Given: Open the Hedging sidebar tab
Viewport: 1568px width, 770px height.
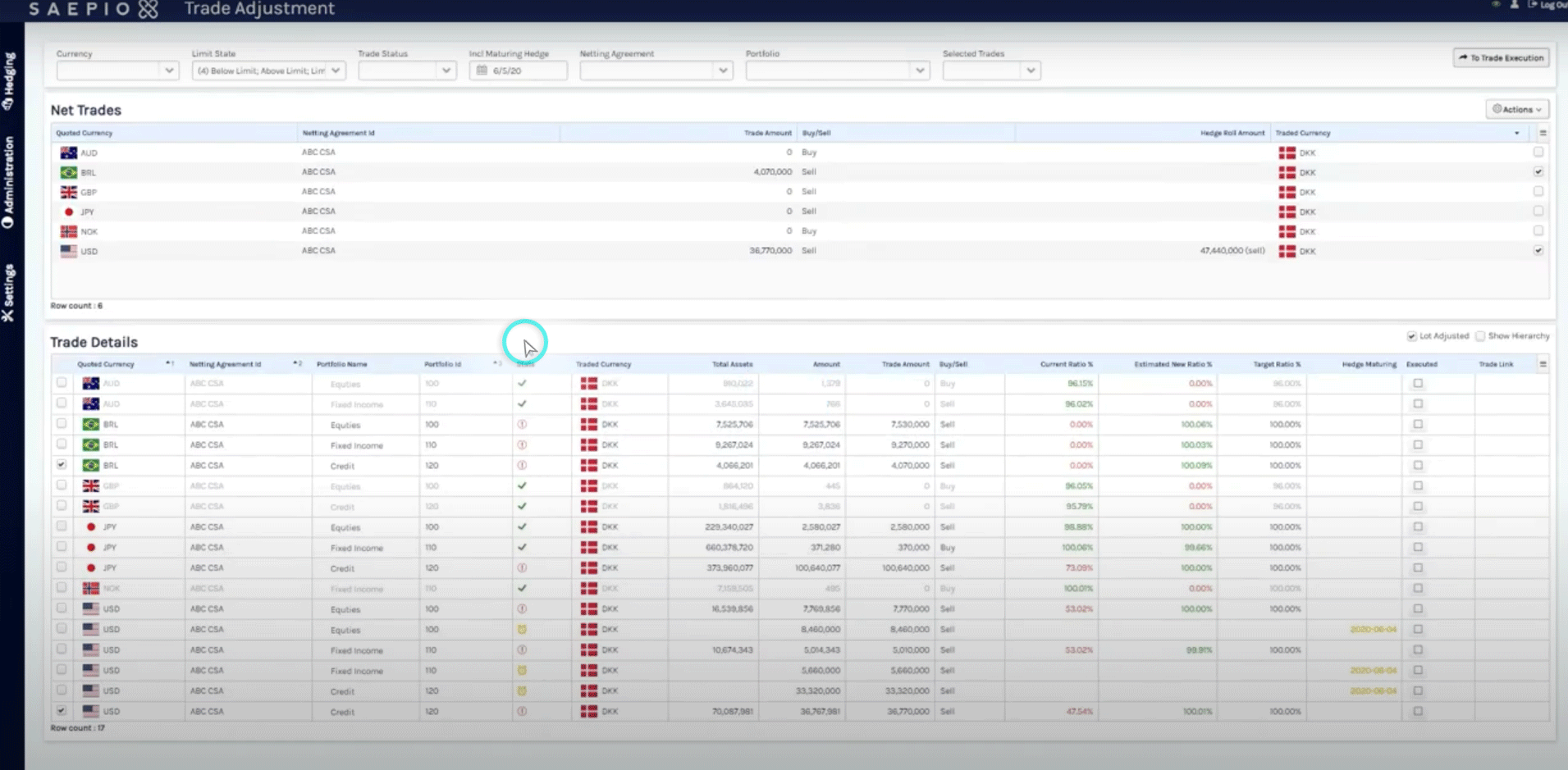Looking at the screenshot, I should tap(9, 81).
